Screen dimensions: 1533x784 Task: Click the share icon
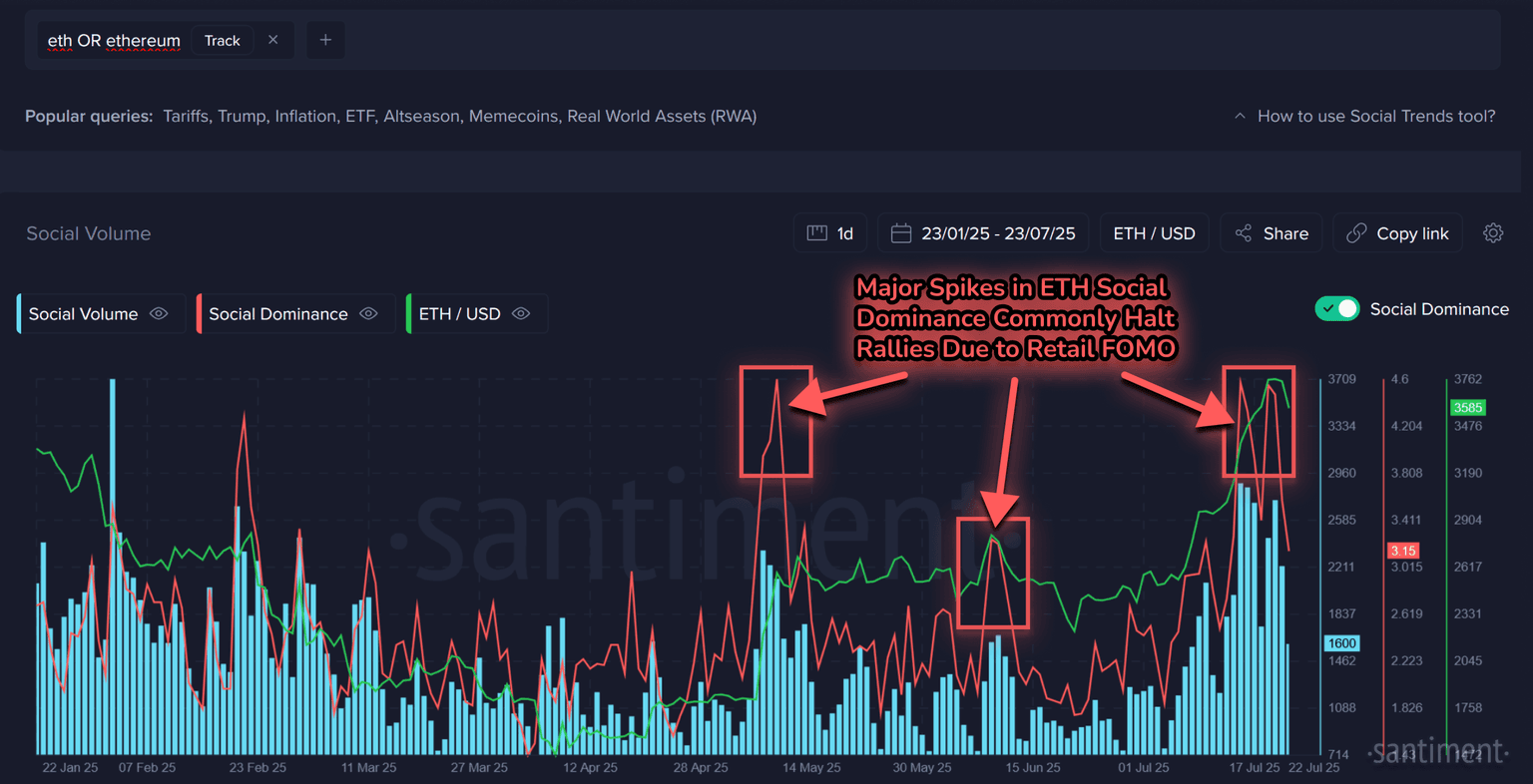[x=1244, y=233]
